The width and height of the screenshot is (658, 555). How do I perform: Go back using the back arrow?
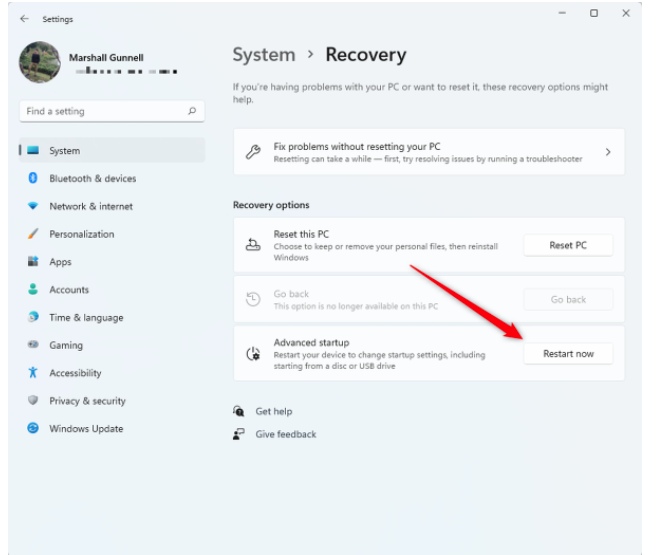coord(24,18)
